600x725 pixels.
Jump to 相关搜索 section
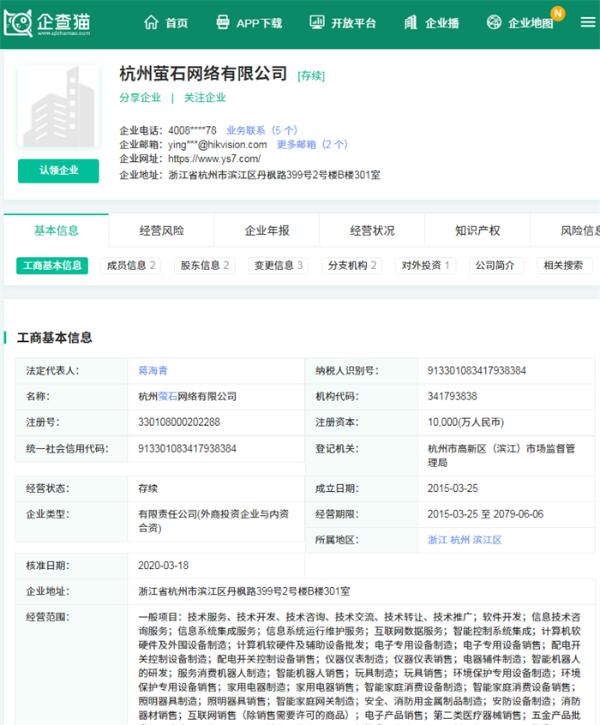pyautogui.click(x=563, y=265)
